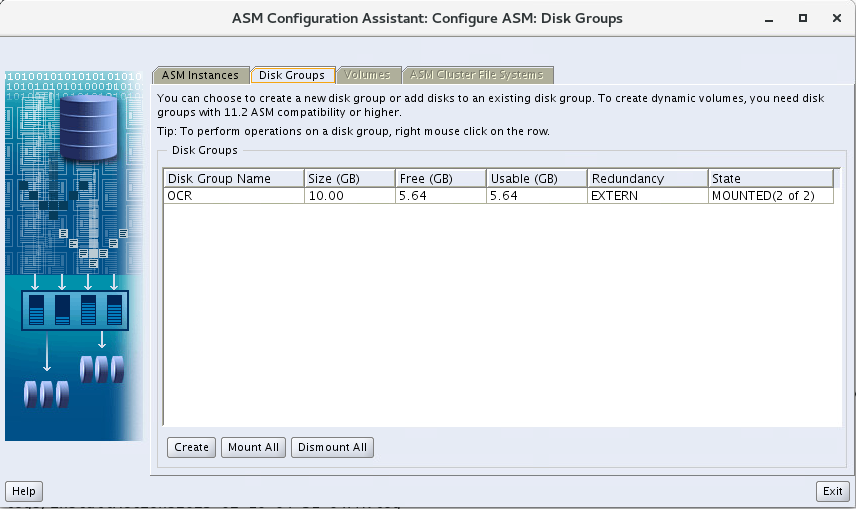
Task: Maximize the ASM Configuration Assistant window
Action: click(x=802, y=18)
